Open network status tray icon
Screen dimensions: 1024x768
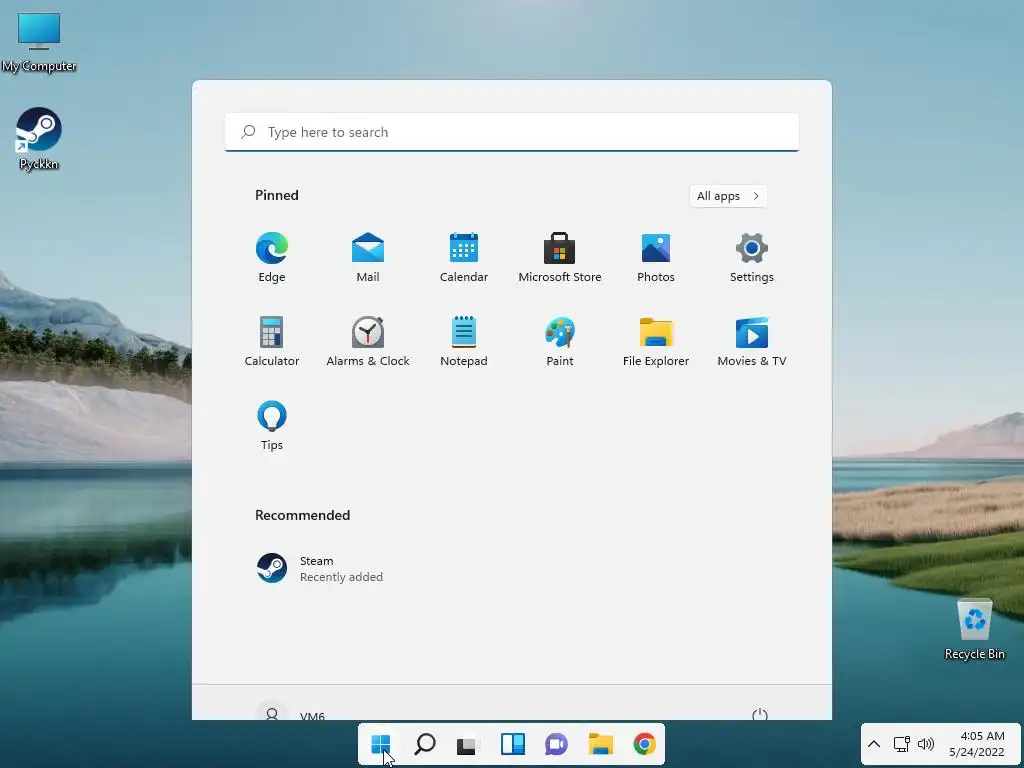902,744
